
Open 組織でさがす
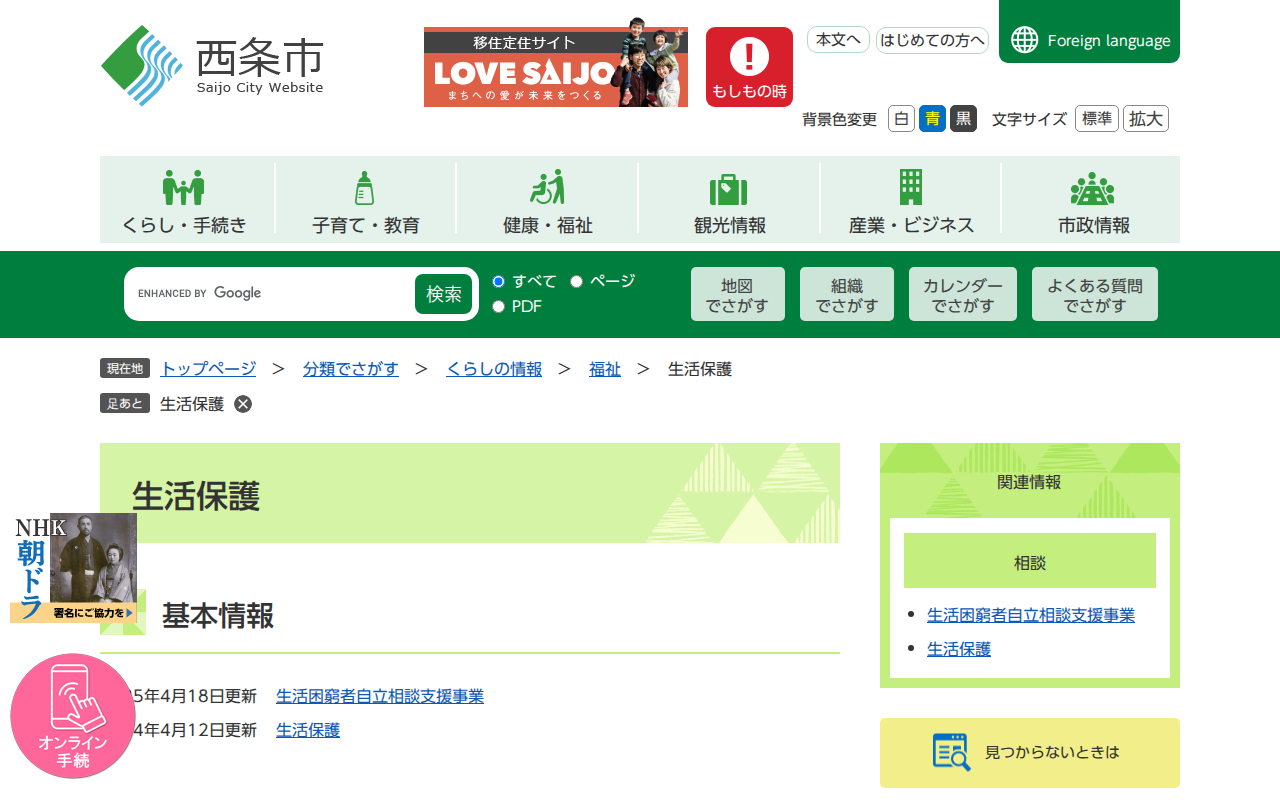point(847,294)
